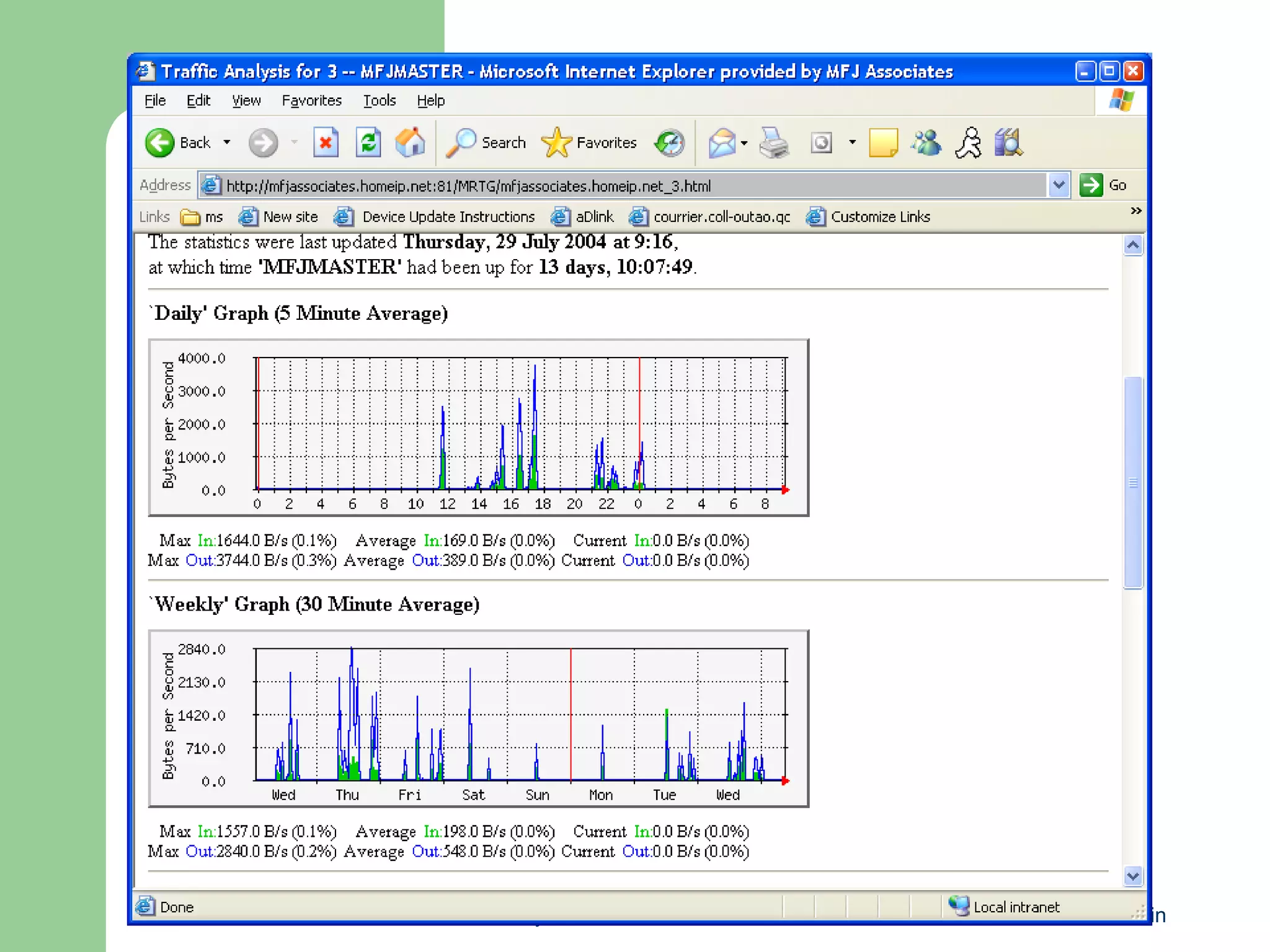The width and height of the screenshot is (1270, 952).
Task: Click the 'Weekly' Graph heading text
Action: (x=314, y=604)
